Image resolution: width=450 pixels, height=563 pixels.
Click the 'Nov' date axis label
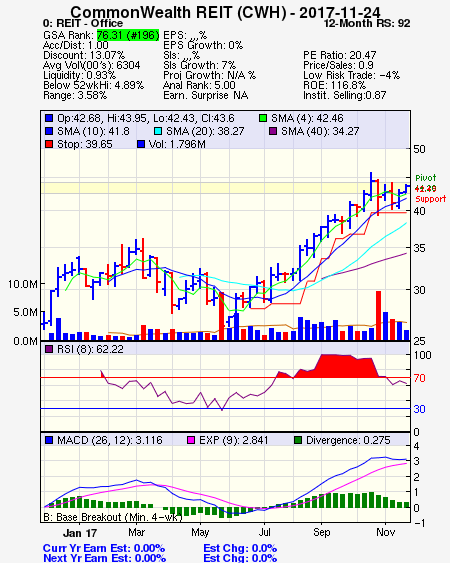point(386,532)
